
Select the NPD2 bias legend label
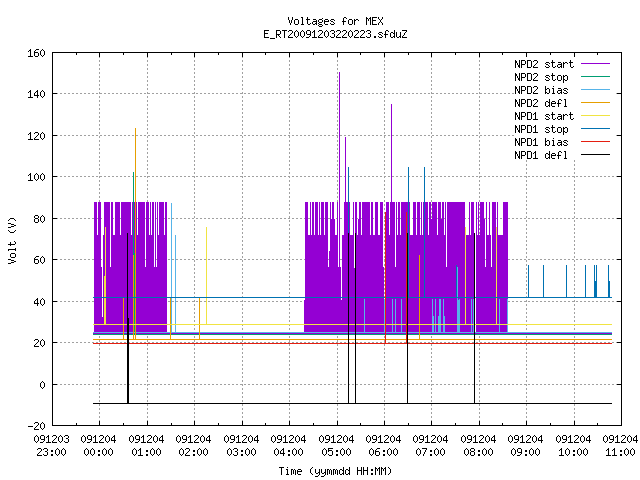tap(541, 90)
